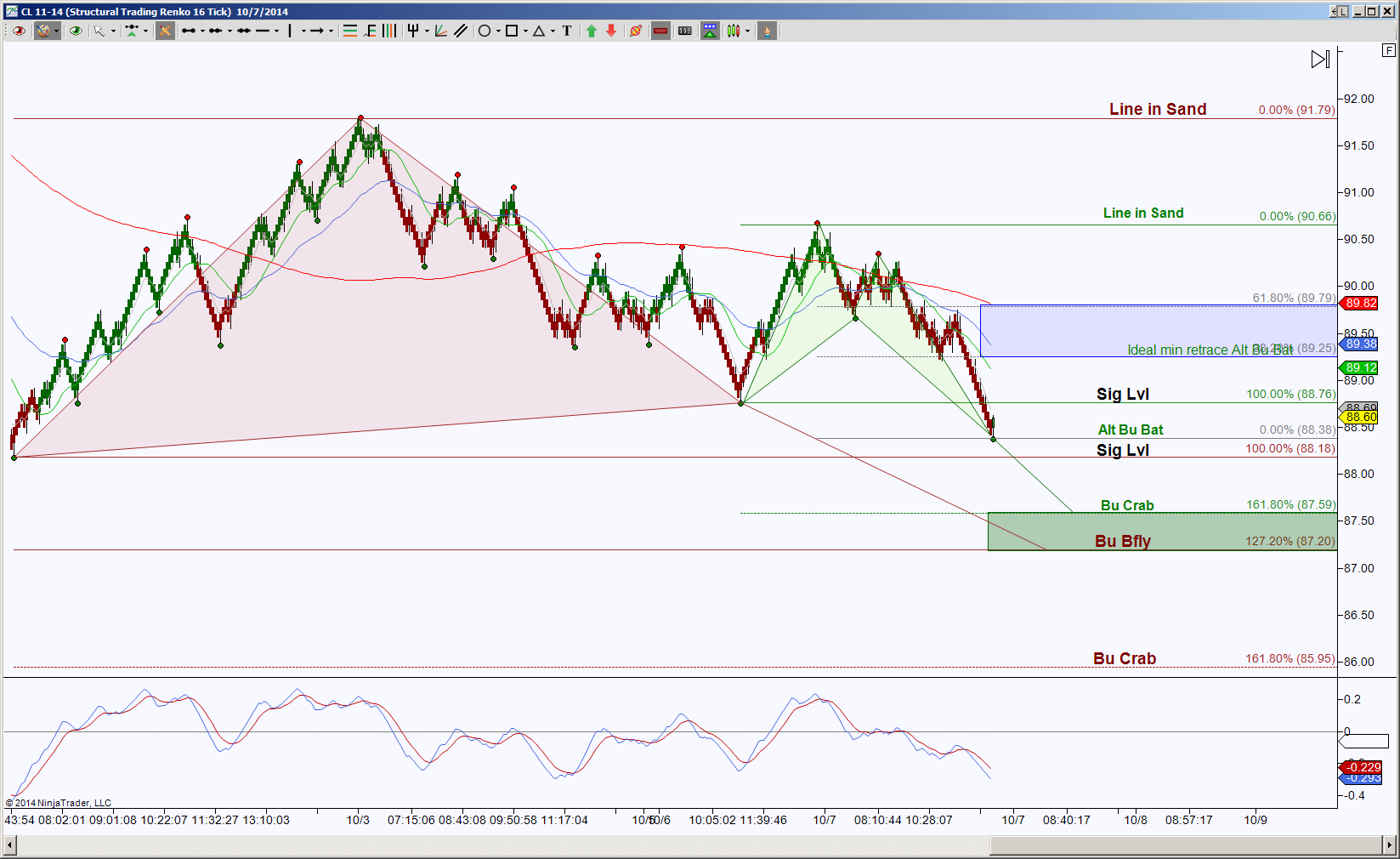Viewport: 1400px width, 859px height.
Task: Expand the horizontal line dropdown arrow
Action: coord(276,31)
